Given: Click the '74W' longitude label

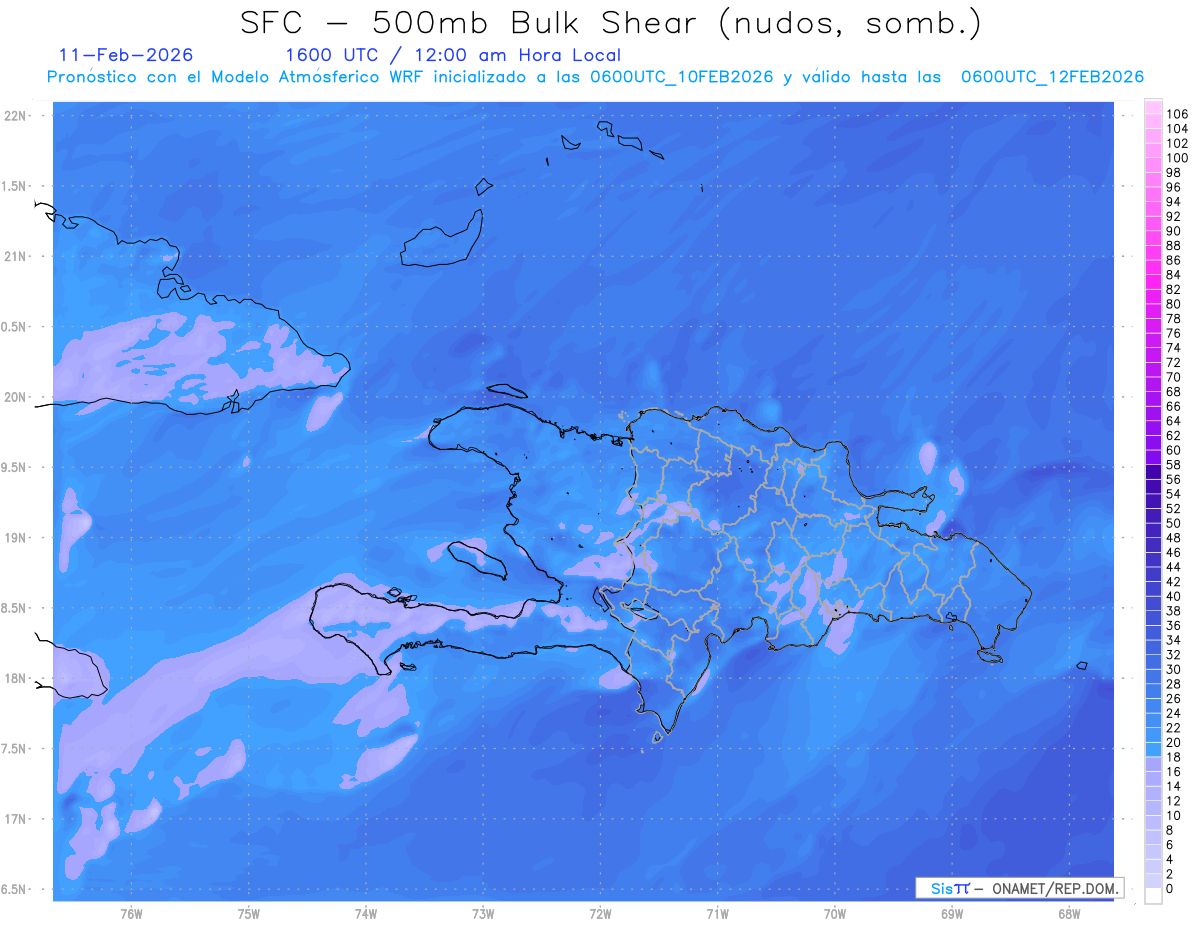Looking at the screenshot, I should pos(366,913).
